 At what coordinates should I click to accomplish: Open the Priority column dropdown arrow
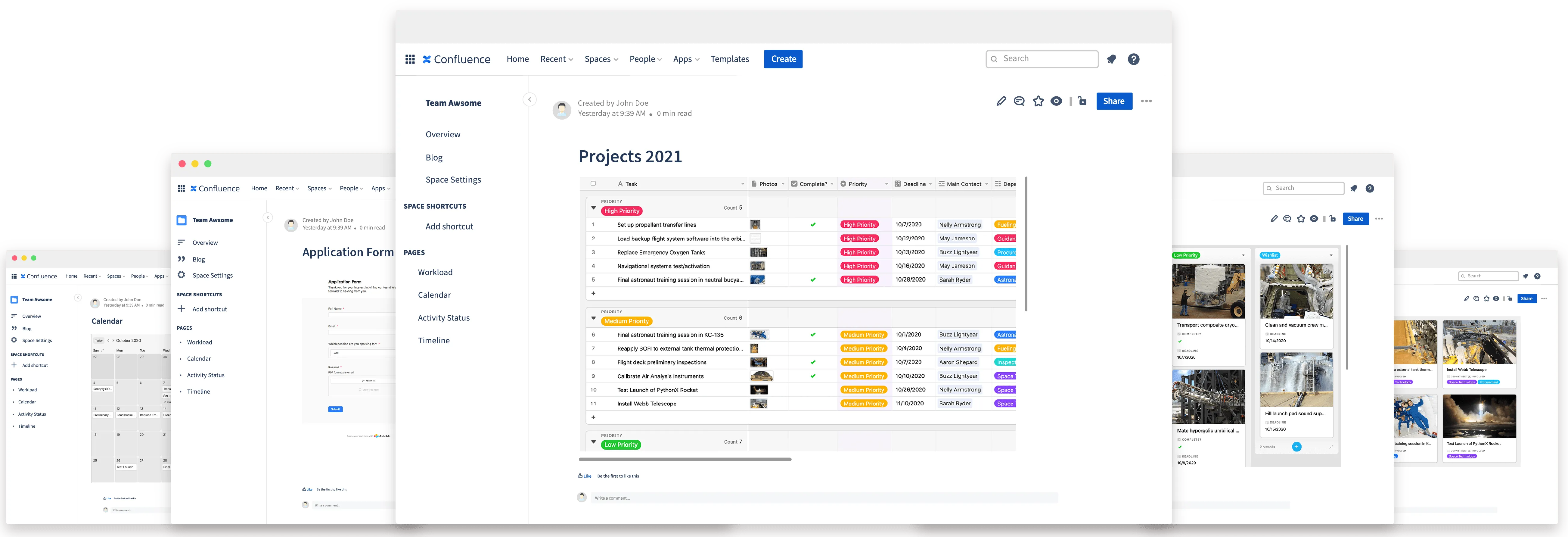tap(886, 184)
